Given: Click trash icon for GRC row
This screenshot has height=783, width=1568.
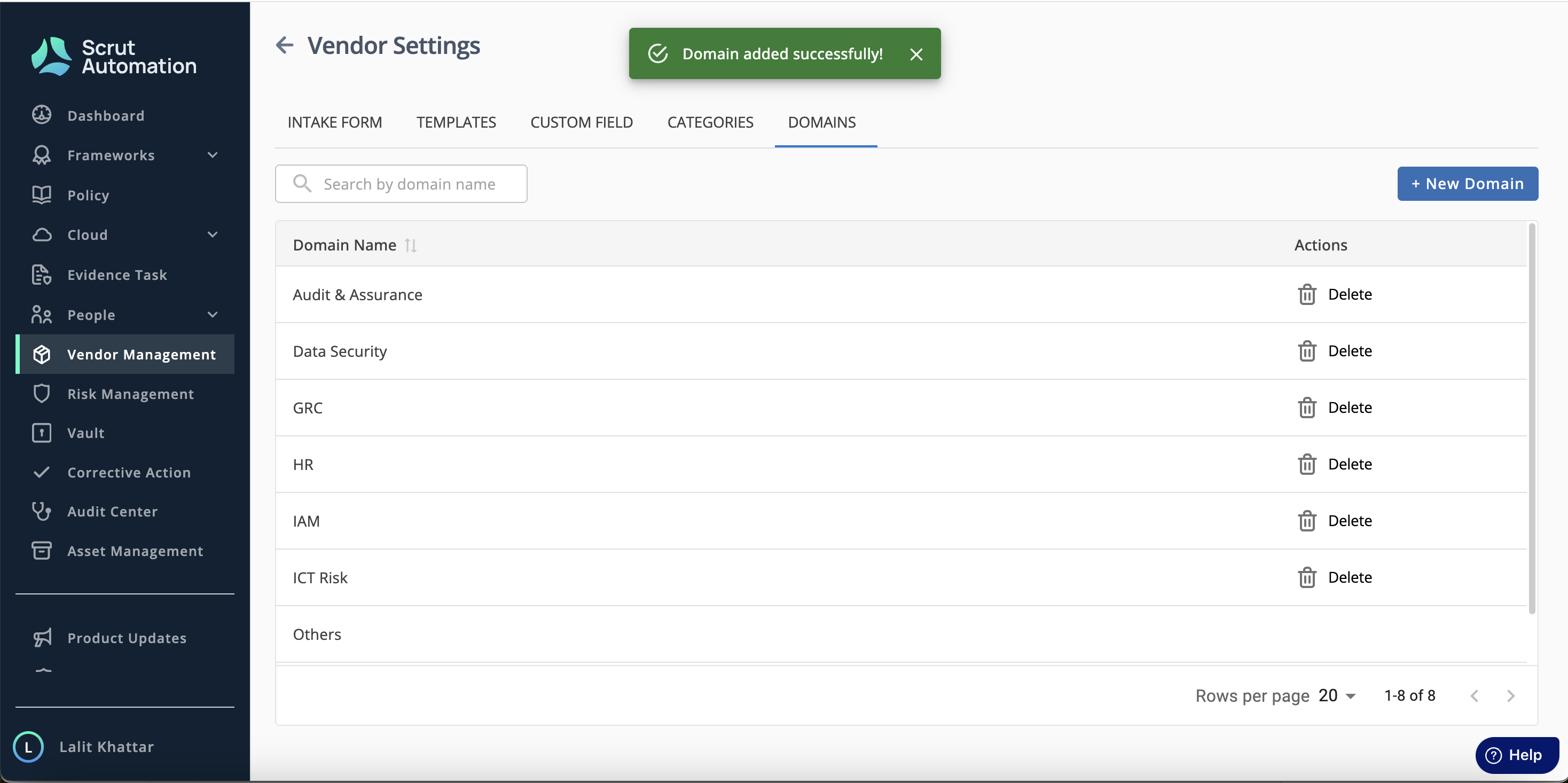Looking at the screenshot, I should coord(1307,408).
